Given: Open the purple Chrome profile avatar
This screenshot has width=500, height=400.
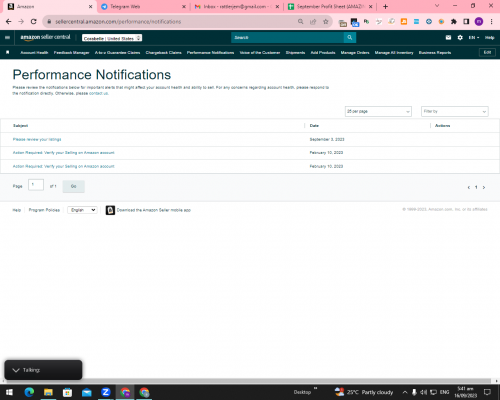Looking at the screenshot, I should 479,22.
